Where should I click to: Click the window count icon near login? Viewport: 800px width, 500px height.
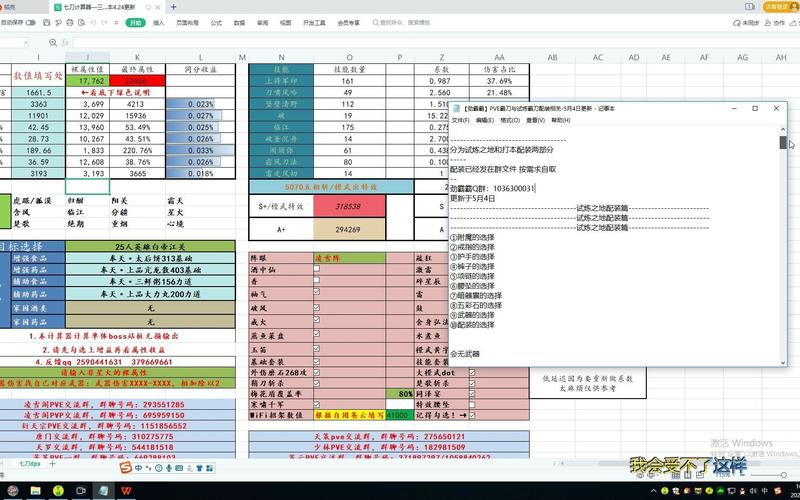click(749, 7)
